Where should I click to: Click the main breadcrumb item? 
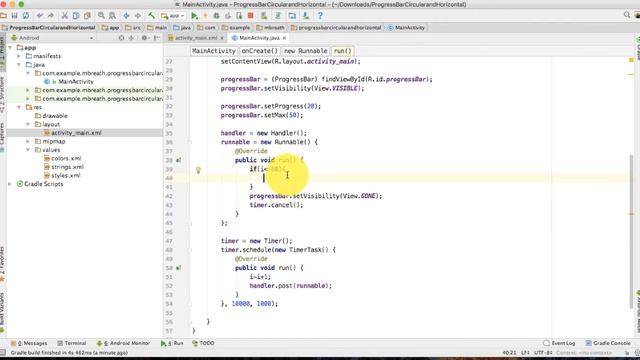point(157,28)
